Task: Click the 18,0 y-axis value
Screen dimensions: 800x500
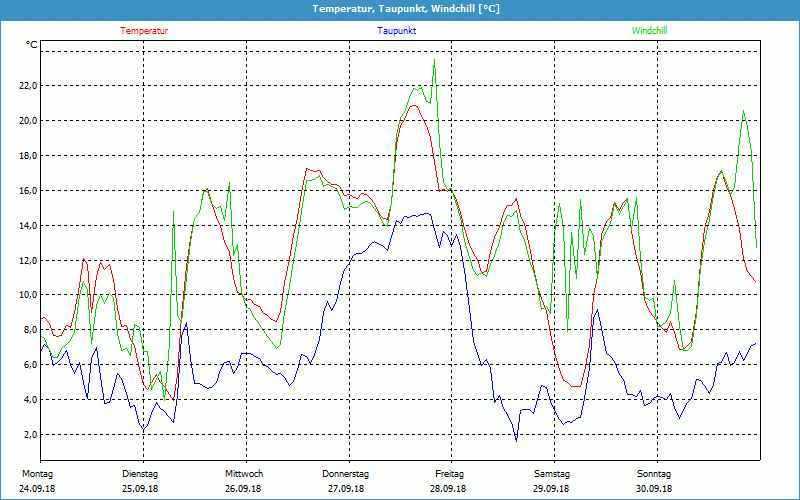Action: tap(29, 156)
